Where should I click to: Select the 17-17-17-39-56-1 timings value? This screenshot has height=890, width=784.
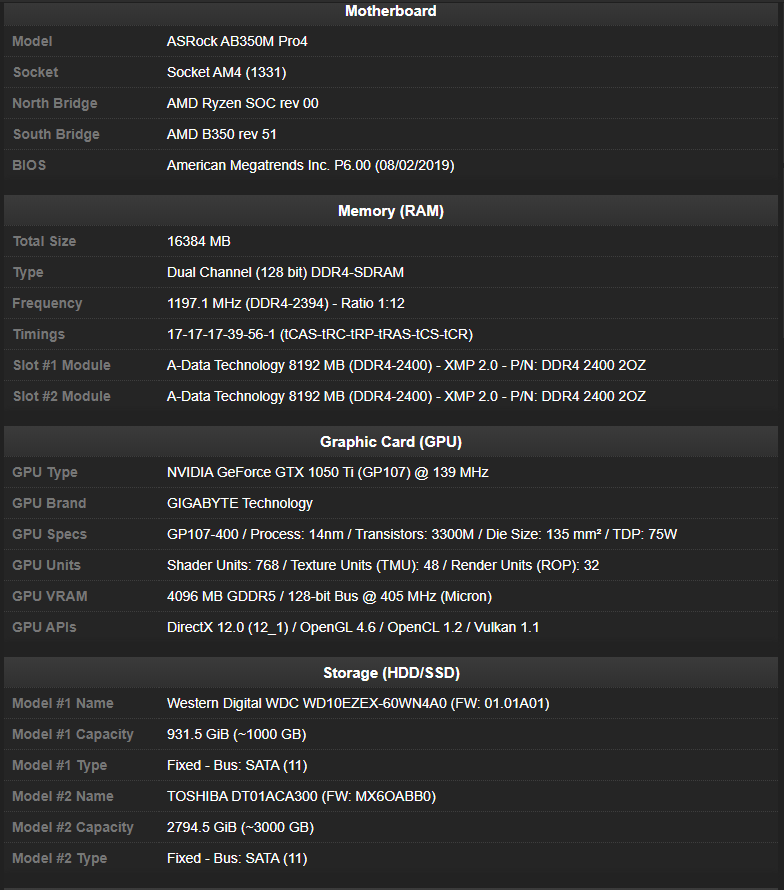320,334
